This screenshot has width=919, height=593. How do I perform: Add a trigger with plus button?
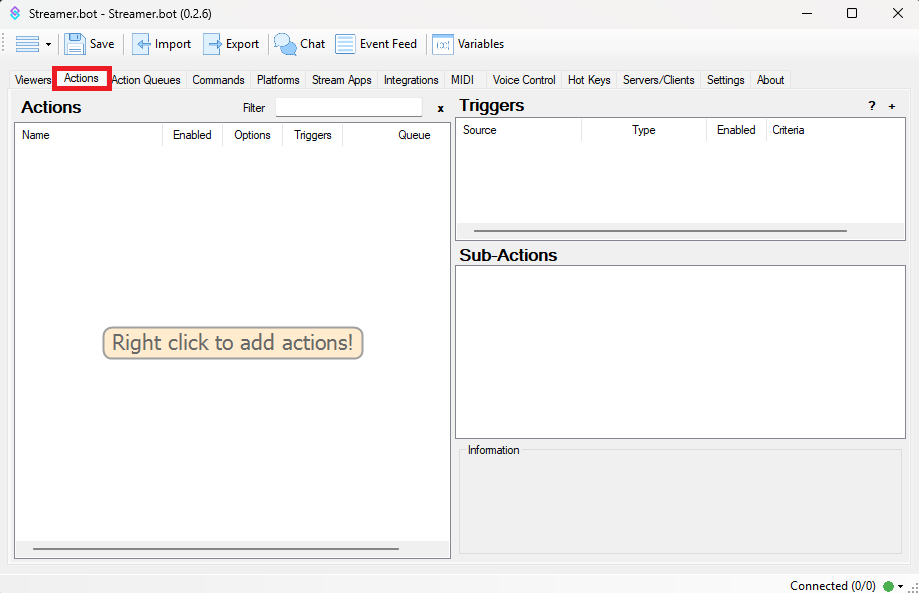click(892, 106)
